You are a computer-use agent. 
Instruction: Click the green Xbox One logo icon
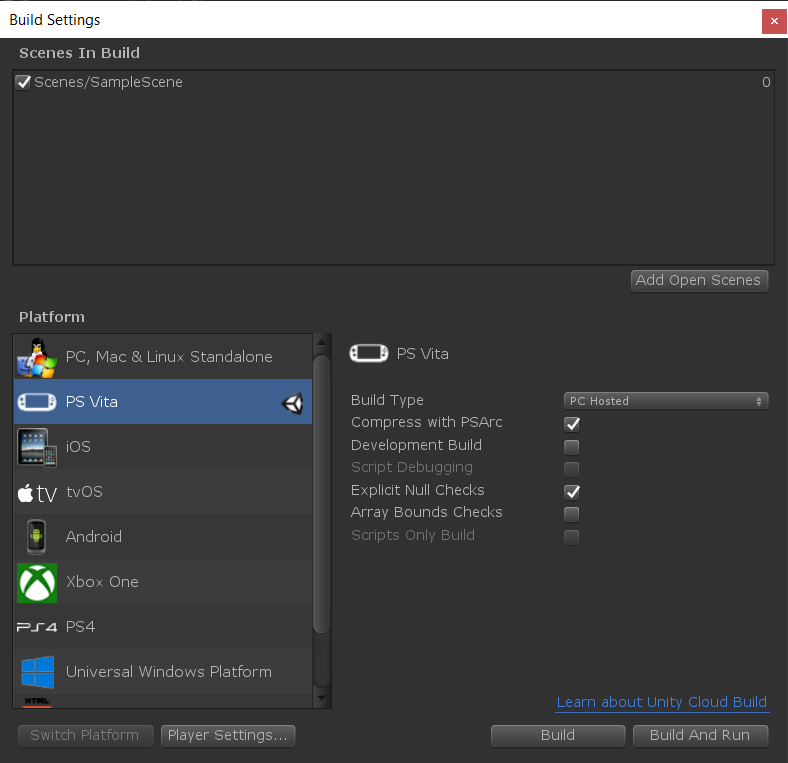37,583
